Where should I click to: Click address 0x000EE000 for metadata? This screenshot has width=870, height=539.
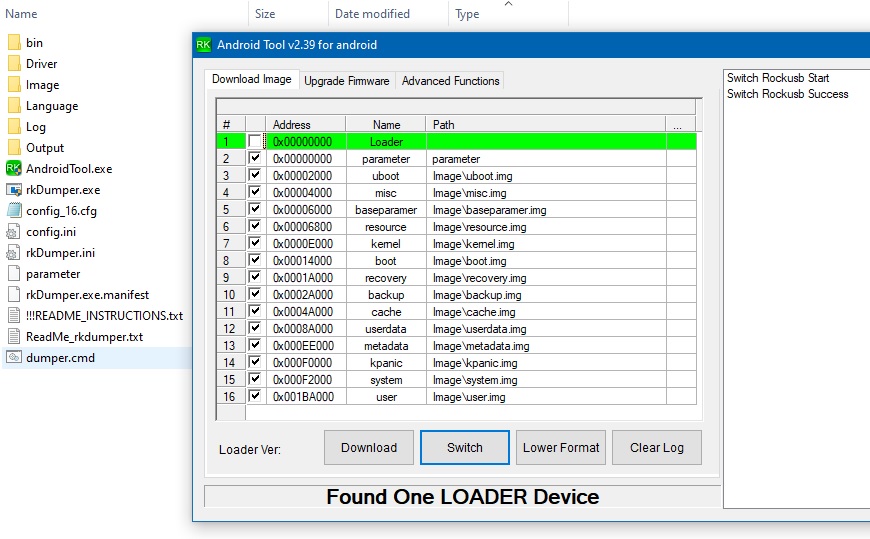point(306,346)
